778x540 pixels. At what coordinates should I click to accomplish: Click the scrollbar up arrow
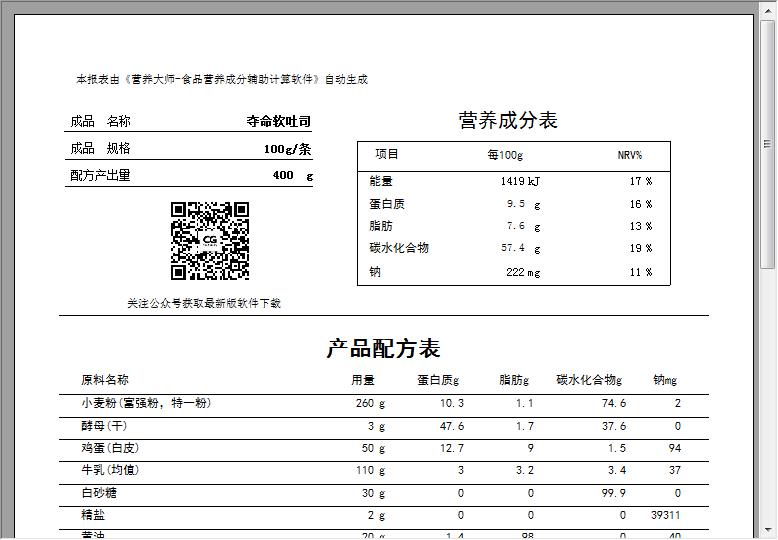767,9
